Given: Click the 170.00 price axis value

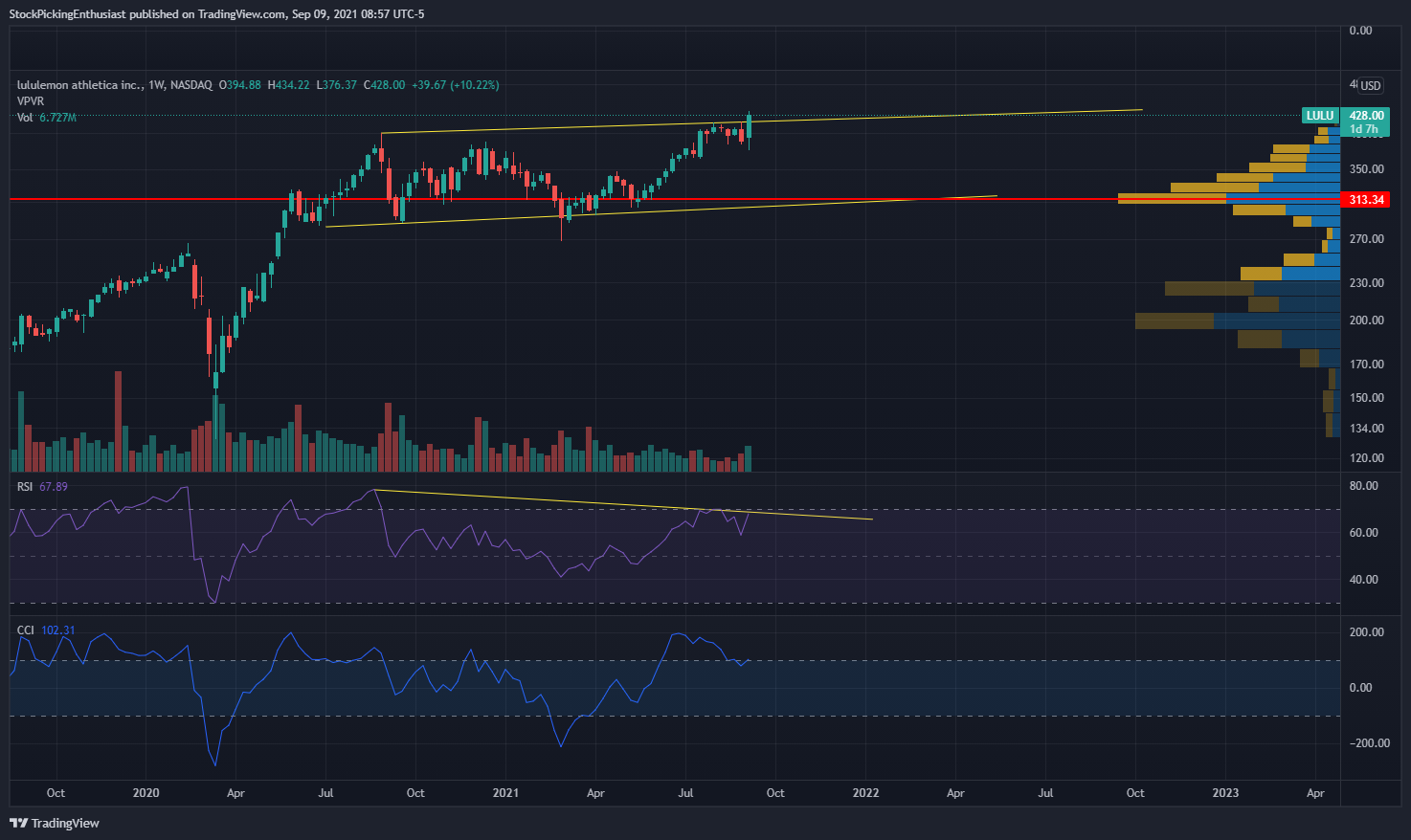Looking at the screenshot, I should pyautogui.click(x=1366, y=365).
